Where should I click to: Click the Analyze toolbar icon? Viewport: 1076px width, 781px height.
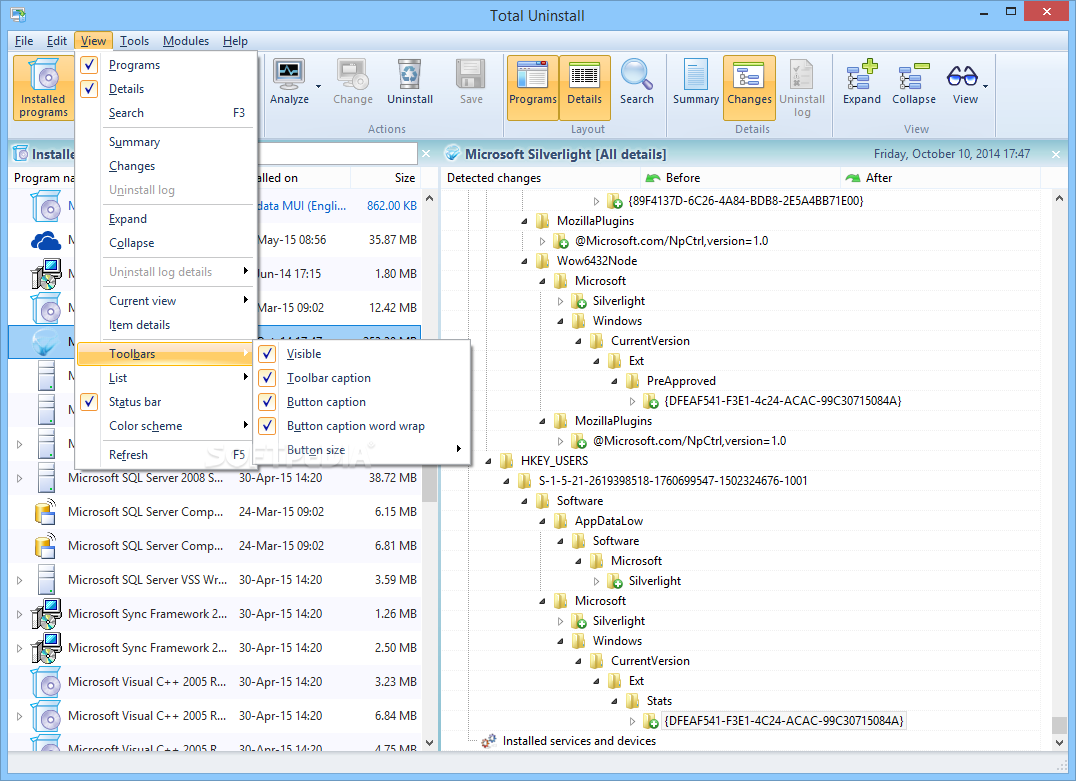(289, 74)
